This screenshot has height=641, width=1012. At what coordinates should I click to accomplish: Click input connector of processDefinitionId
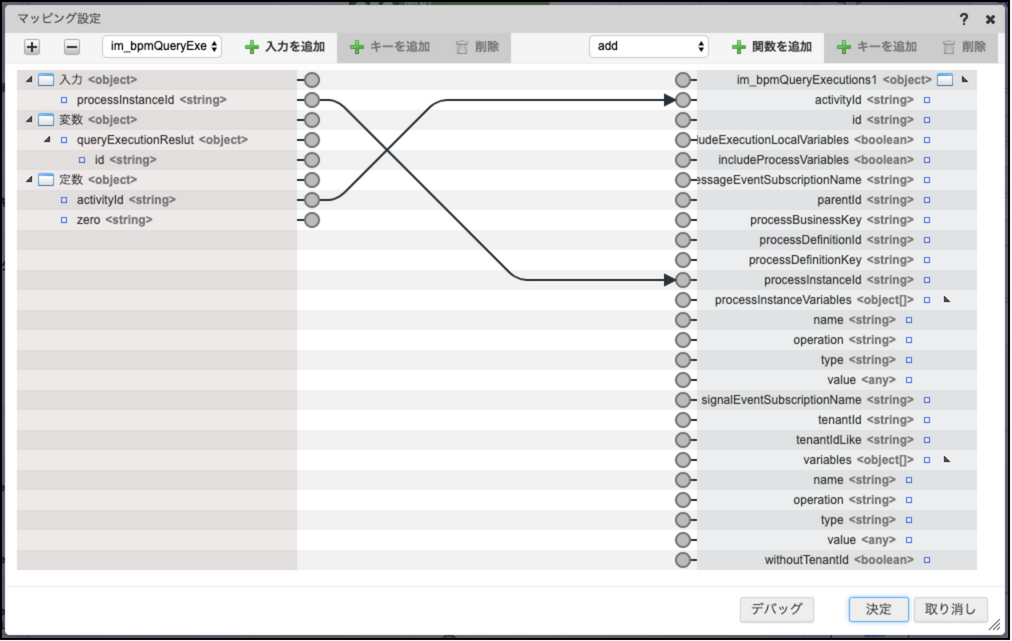pos(683,240)
